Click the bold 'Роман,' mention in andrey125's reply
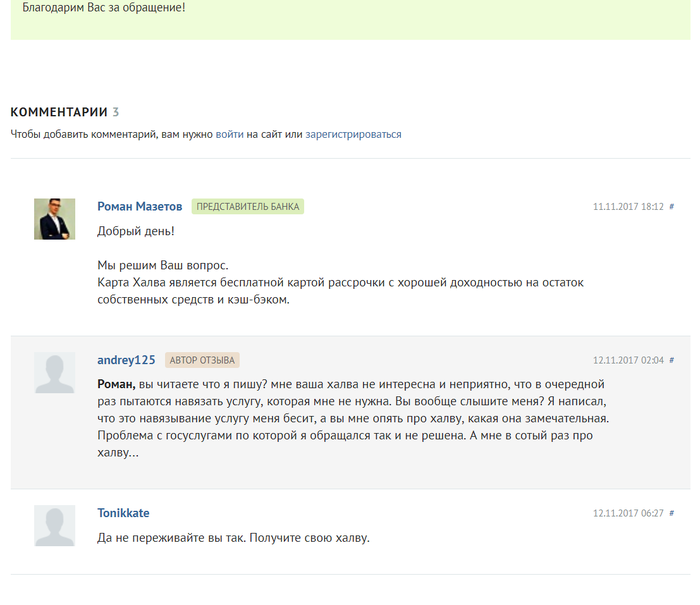The width and height of the screenshot is (700, 605). [116, 385]
